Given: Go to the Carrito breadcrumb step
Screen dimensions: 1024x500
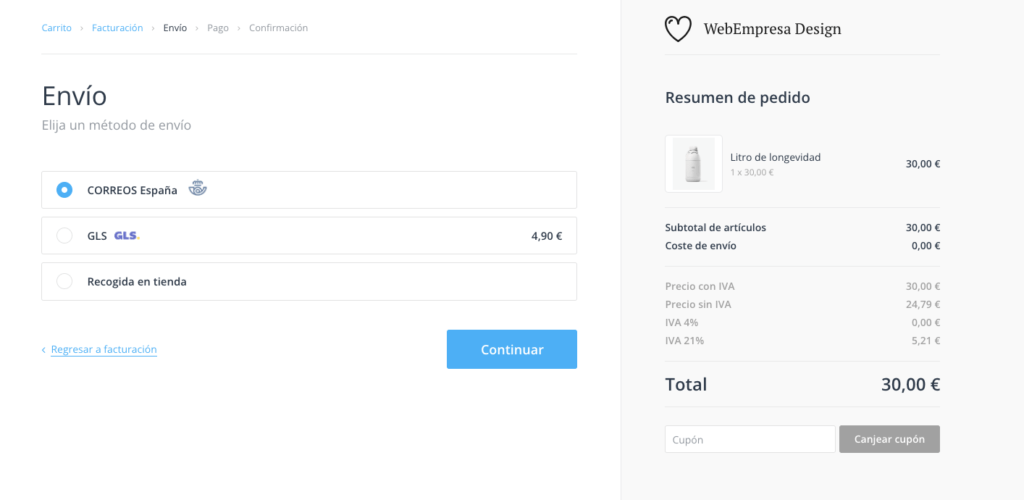Looking at the screenshot, I should (57, 28).
